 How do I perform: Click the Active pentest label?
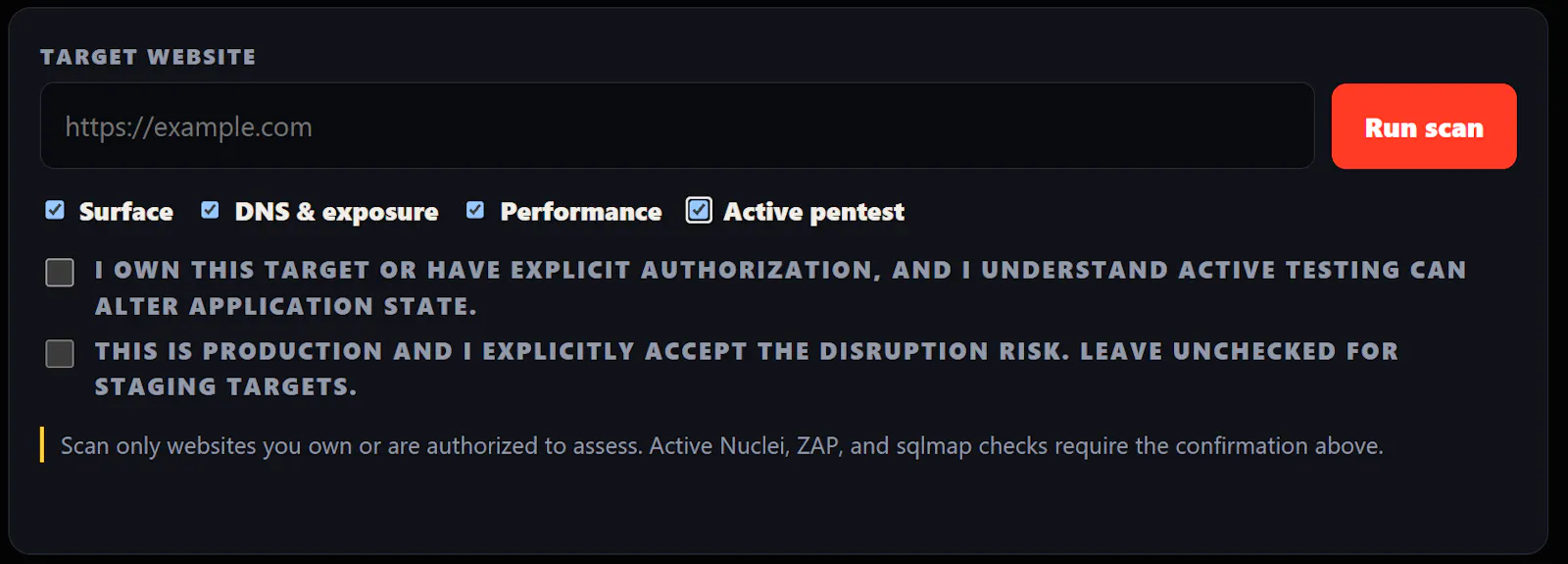pos(813,212)
